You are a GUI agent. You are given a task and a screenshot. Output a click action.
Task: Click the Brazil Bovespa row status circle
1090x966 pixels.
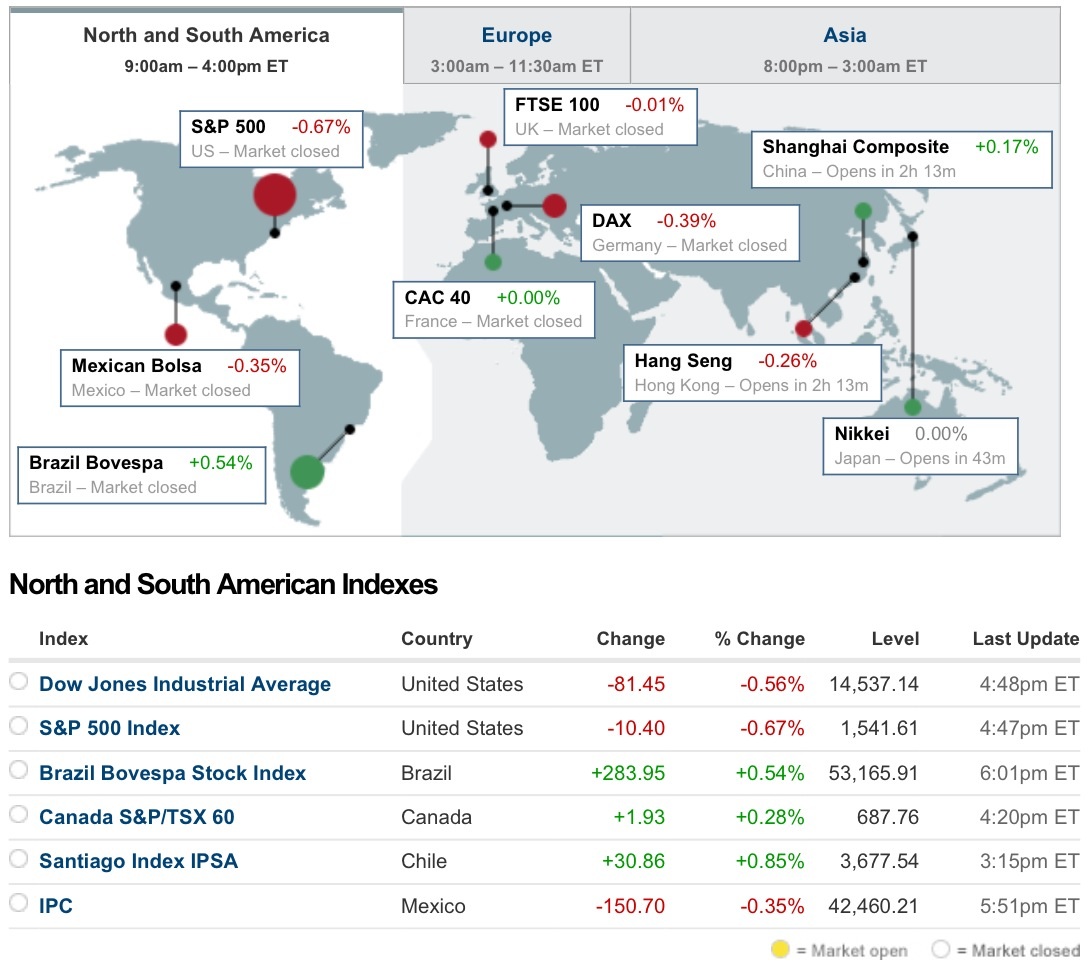coord(19,770)
